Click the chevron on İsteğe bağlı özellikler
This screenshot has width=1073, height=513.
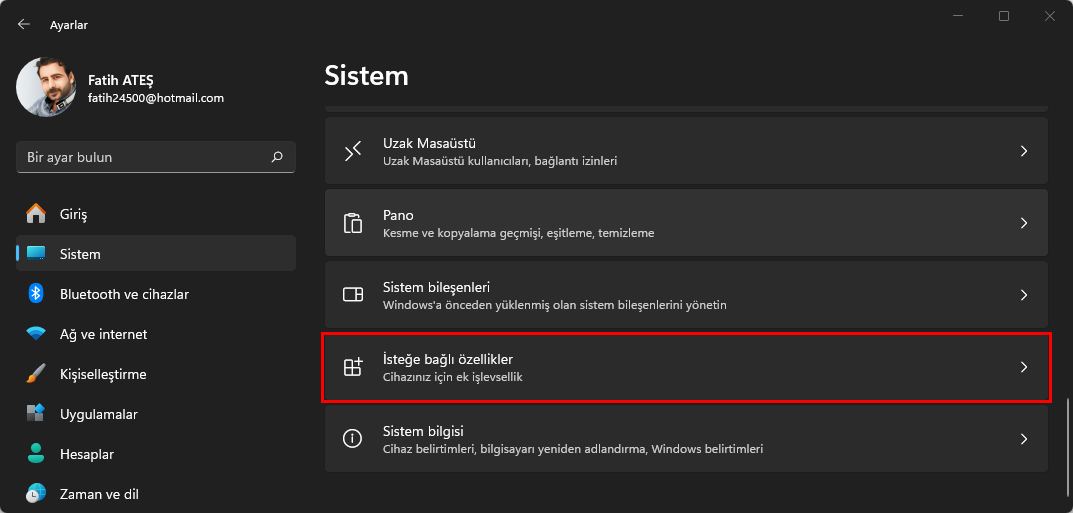point(1024,367)
